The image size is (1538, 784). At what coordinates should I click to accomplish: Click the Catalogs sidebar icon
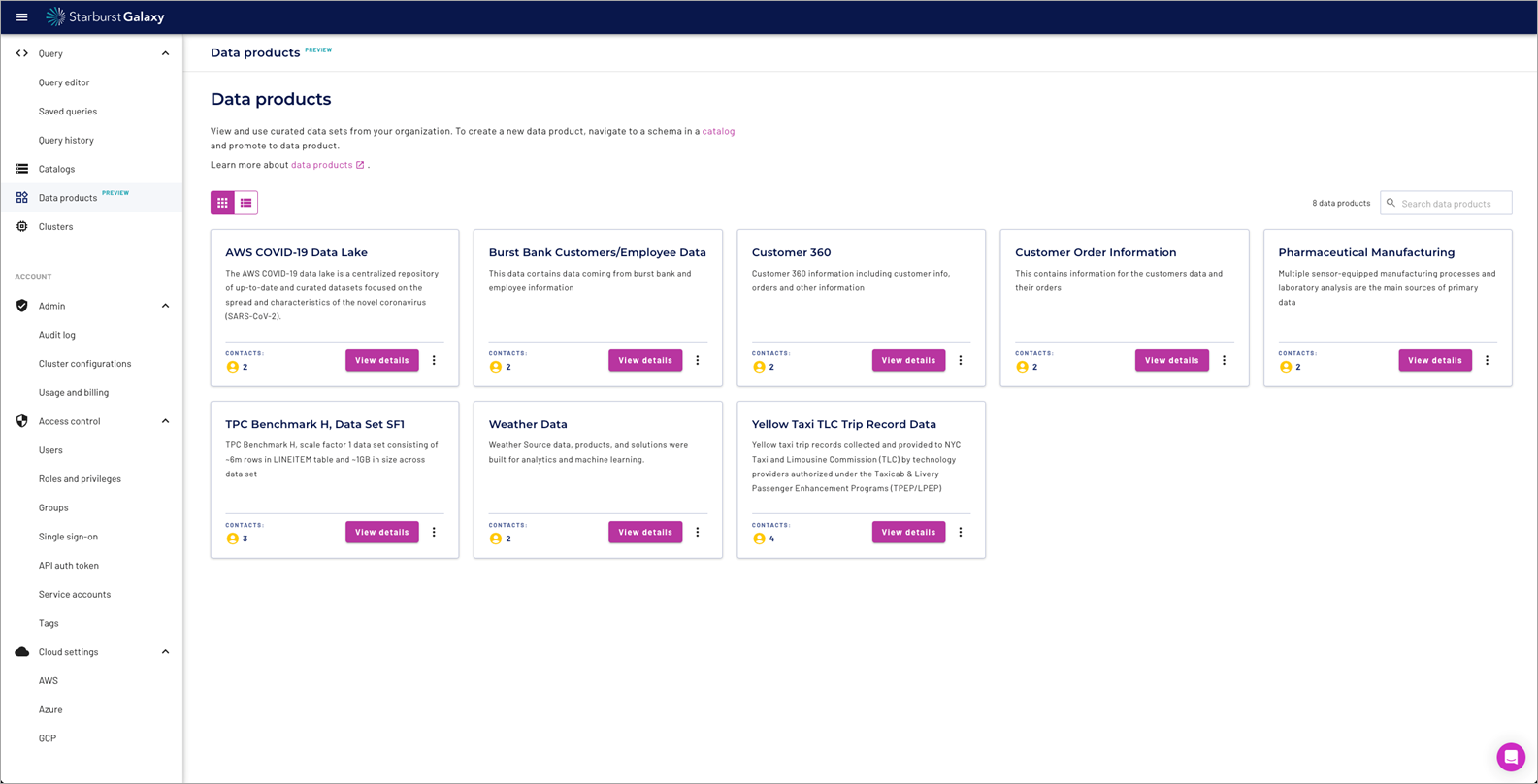click(21, 169)
